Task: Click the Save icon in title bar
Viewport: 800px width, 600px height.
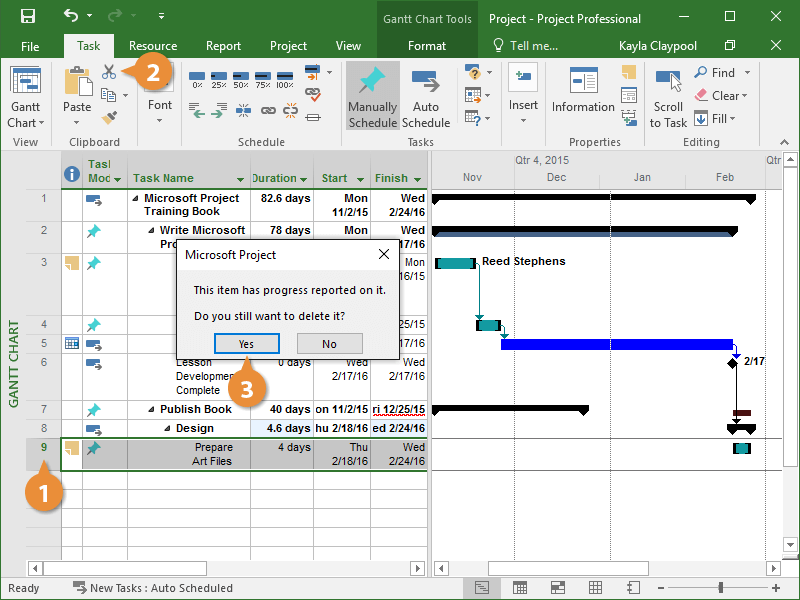Action: [28, 17]
